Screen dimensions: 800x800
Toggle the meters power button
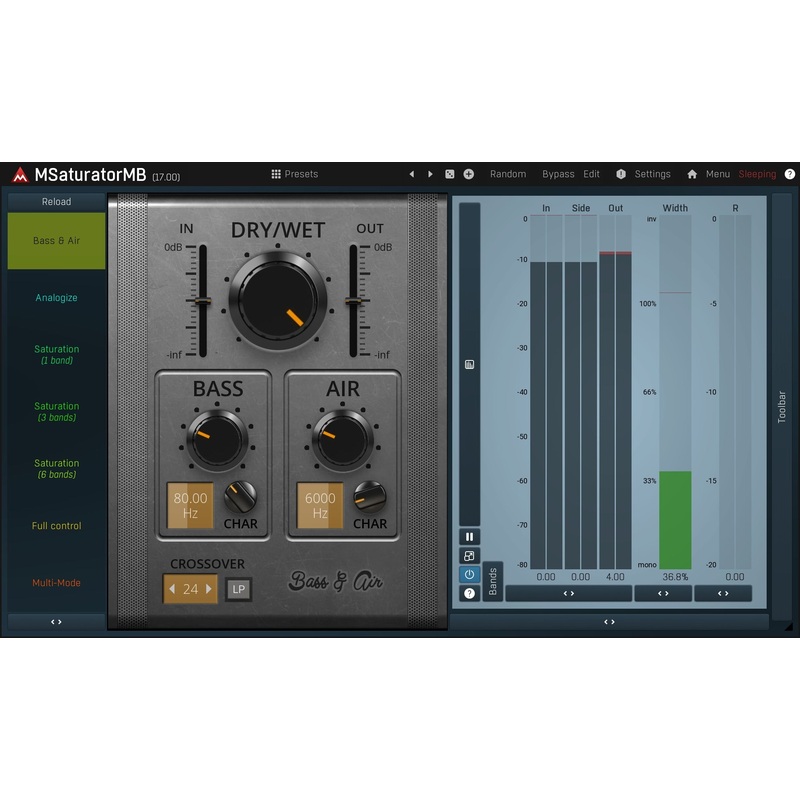point(469,574)
